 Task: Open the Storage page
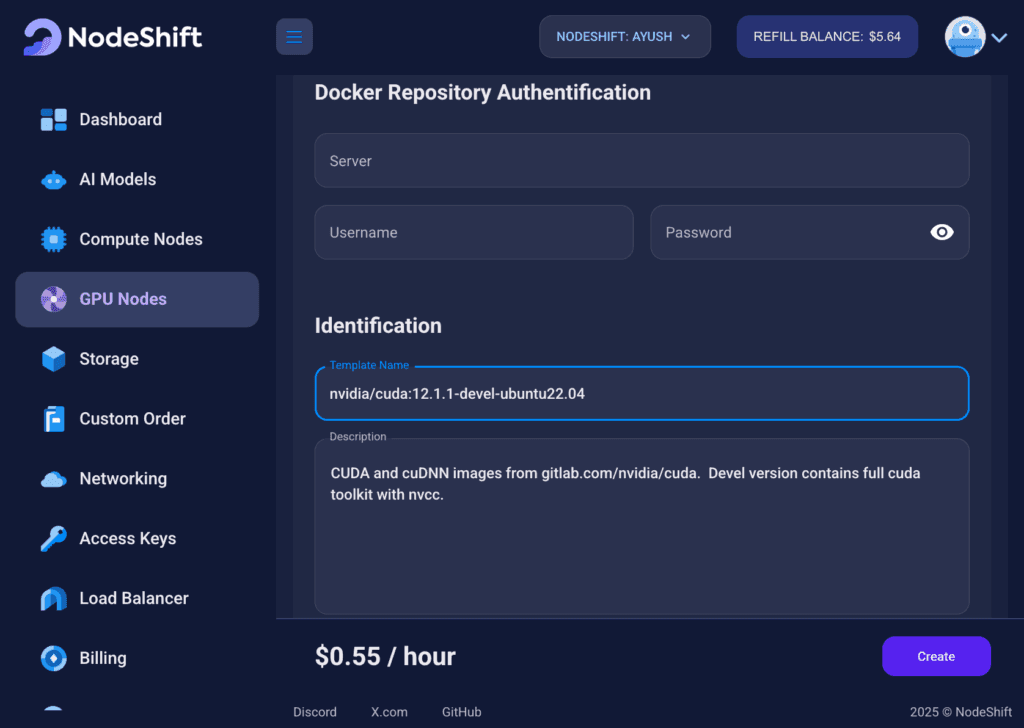click(x=137, y=359)
